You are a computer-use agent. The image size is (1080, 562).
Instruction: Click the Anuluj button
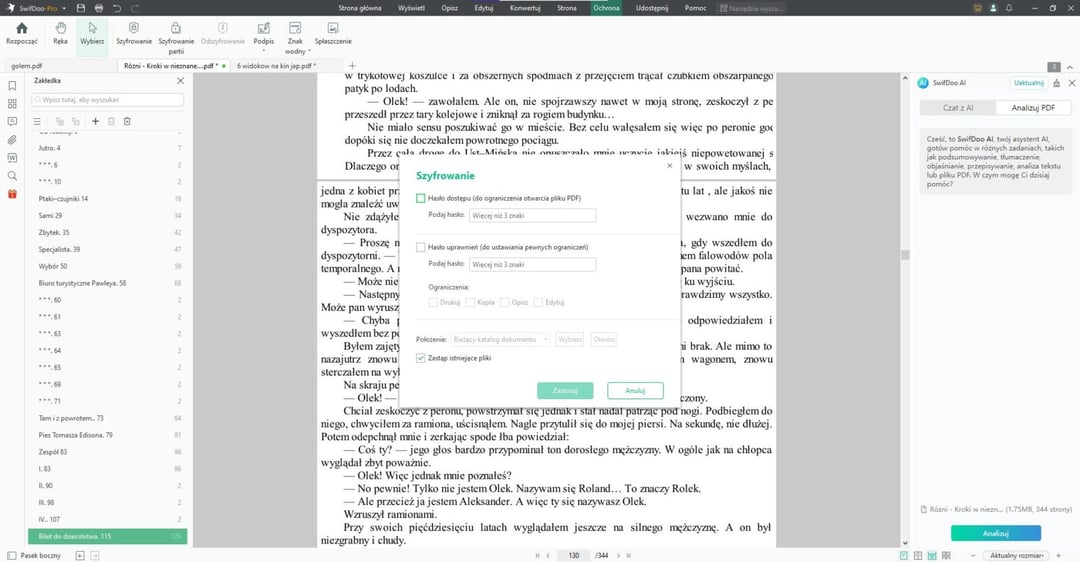[634, 390]
